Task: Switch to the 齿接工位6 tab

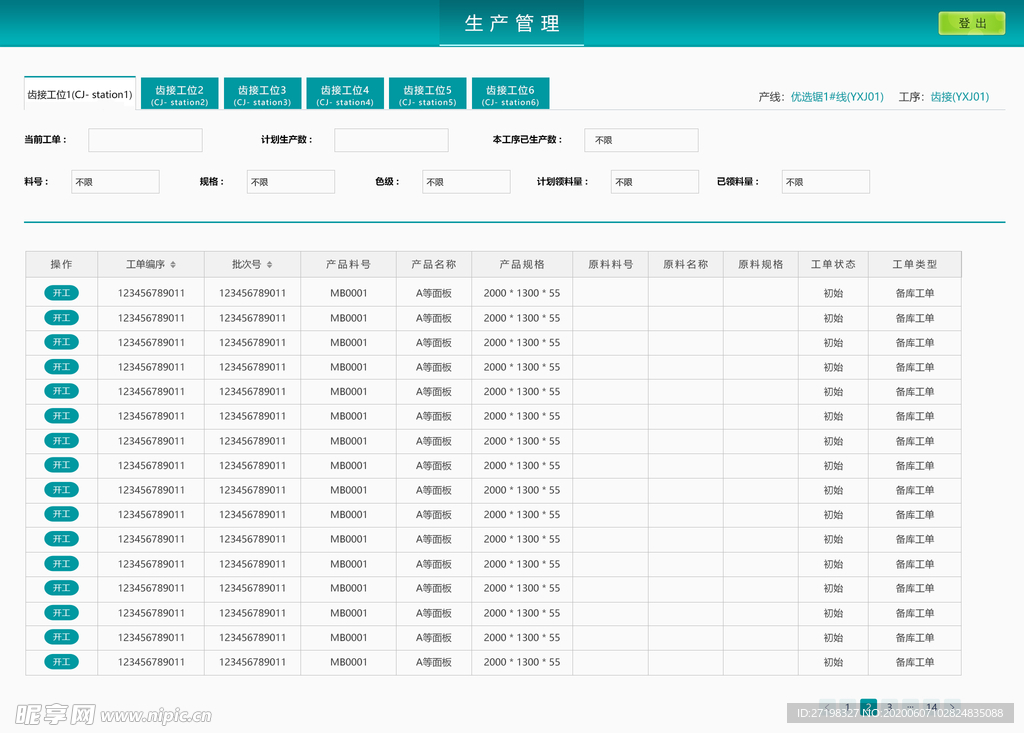Action: click(x=510, y=92)
